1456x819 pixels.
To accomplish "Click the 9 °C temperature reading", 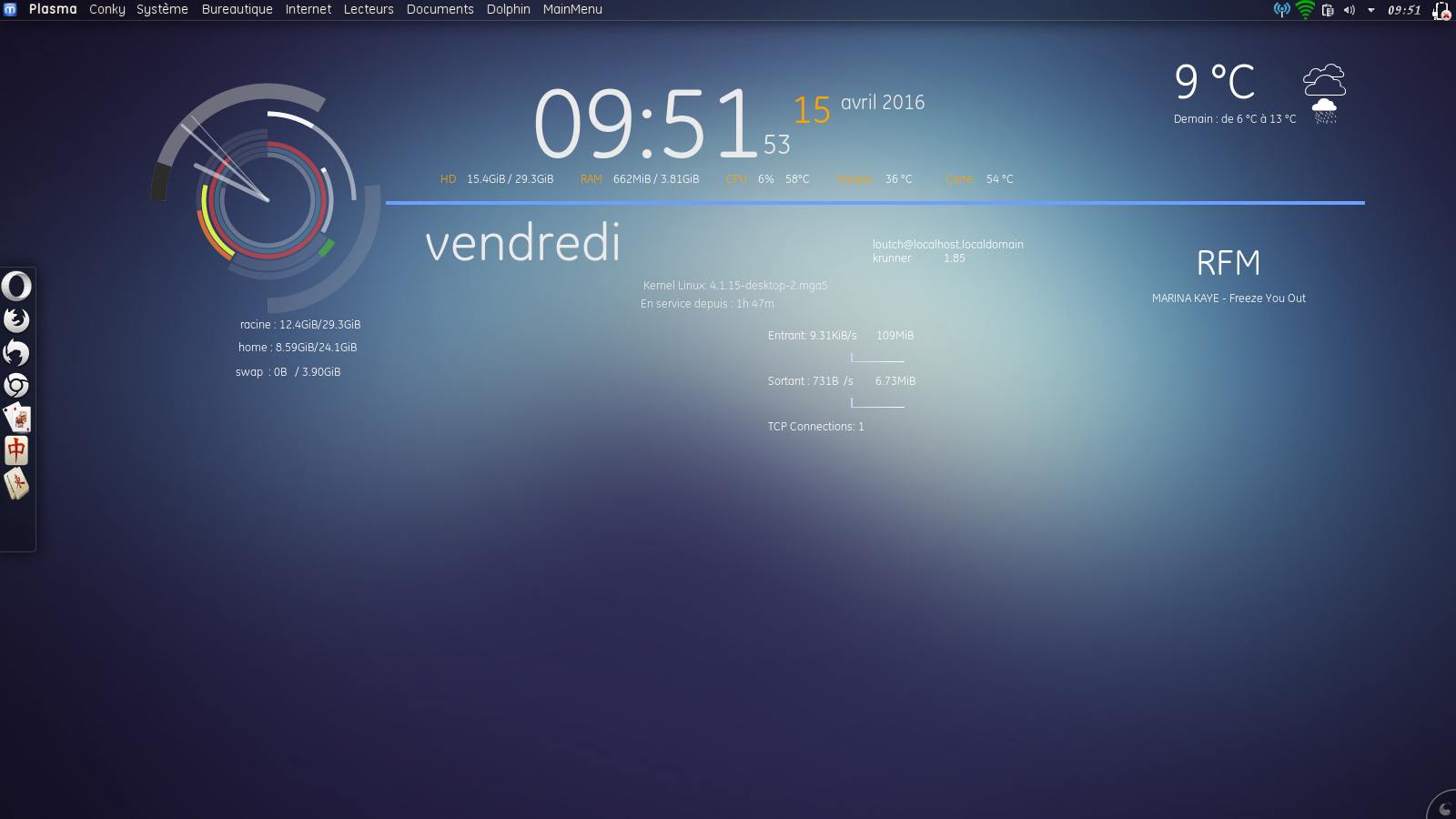I will coord(1215,81).
